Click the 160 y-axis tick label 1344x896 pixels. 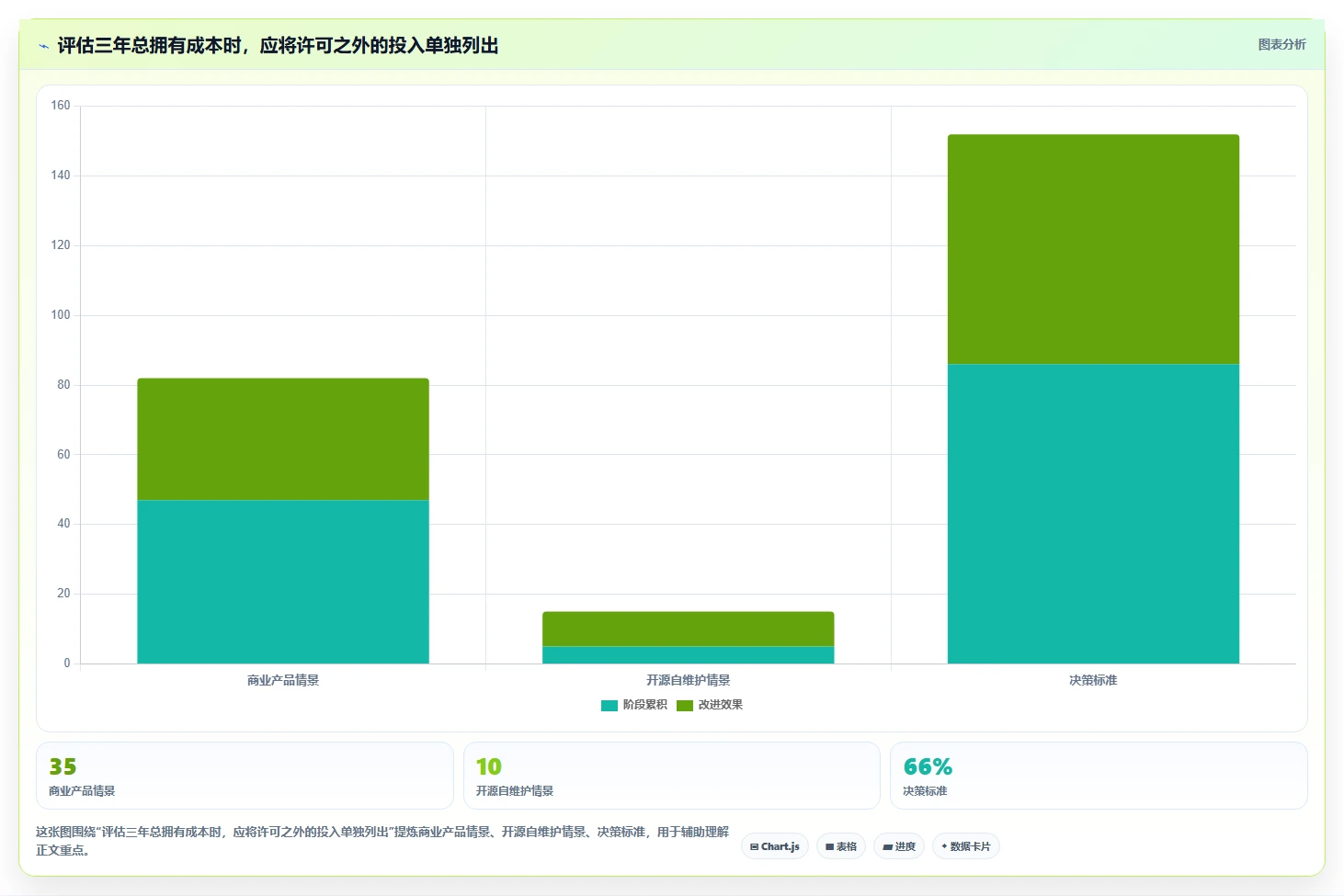click(x=61, y=106)
